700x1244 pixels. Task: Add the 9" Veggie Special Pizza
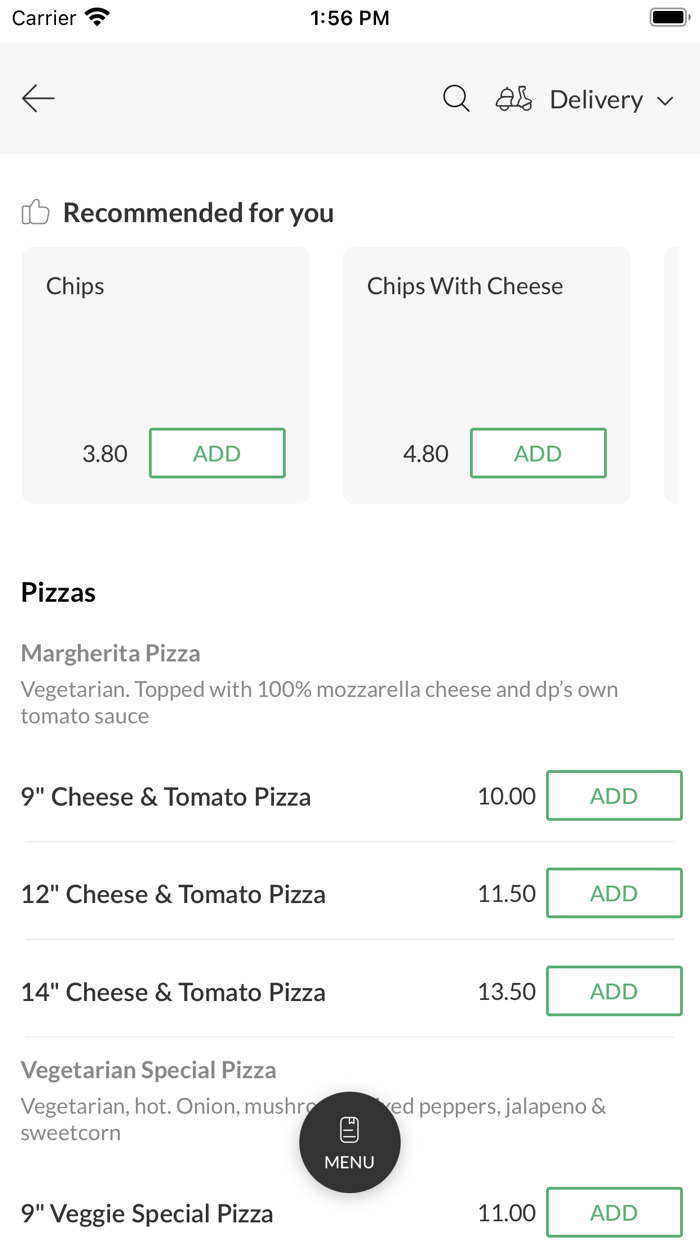[x=614, y=1212]
